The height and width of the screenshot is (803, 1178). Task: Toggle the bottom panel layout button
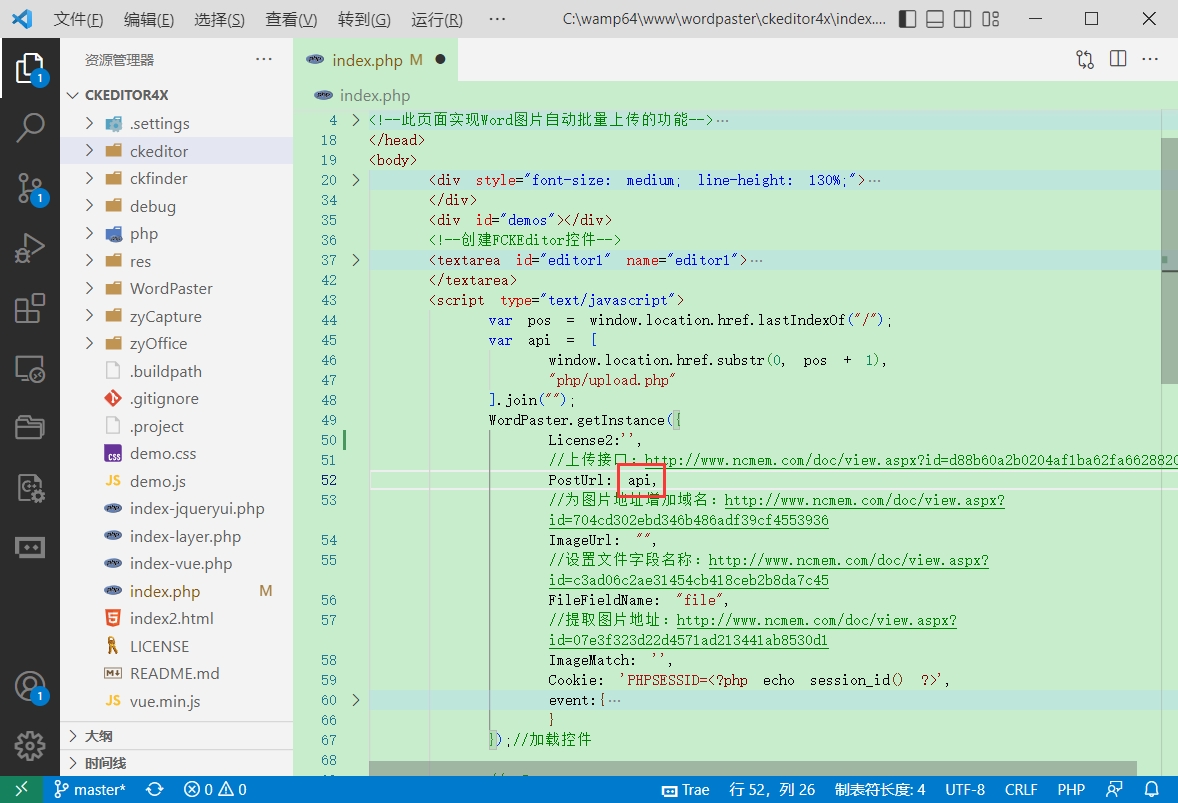[x=934, y=19]
